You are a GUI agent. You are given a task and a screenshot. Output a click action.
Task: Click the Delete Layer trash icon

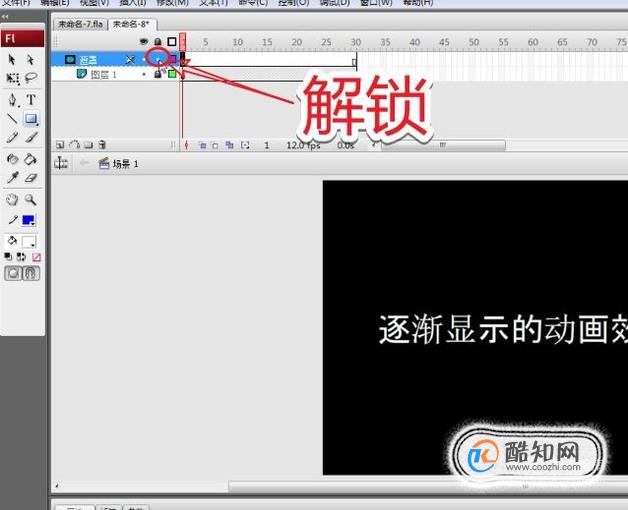[103, 145]
